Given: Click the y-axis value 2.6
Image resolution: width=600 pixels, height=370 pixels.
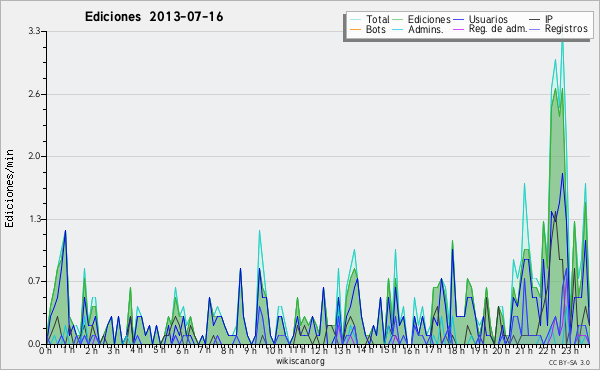Looking at the screenshot, I should (34, 94).
